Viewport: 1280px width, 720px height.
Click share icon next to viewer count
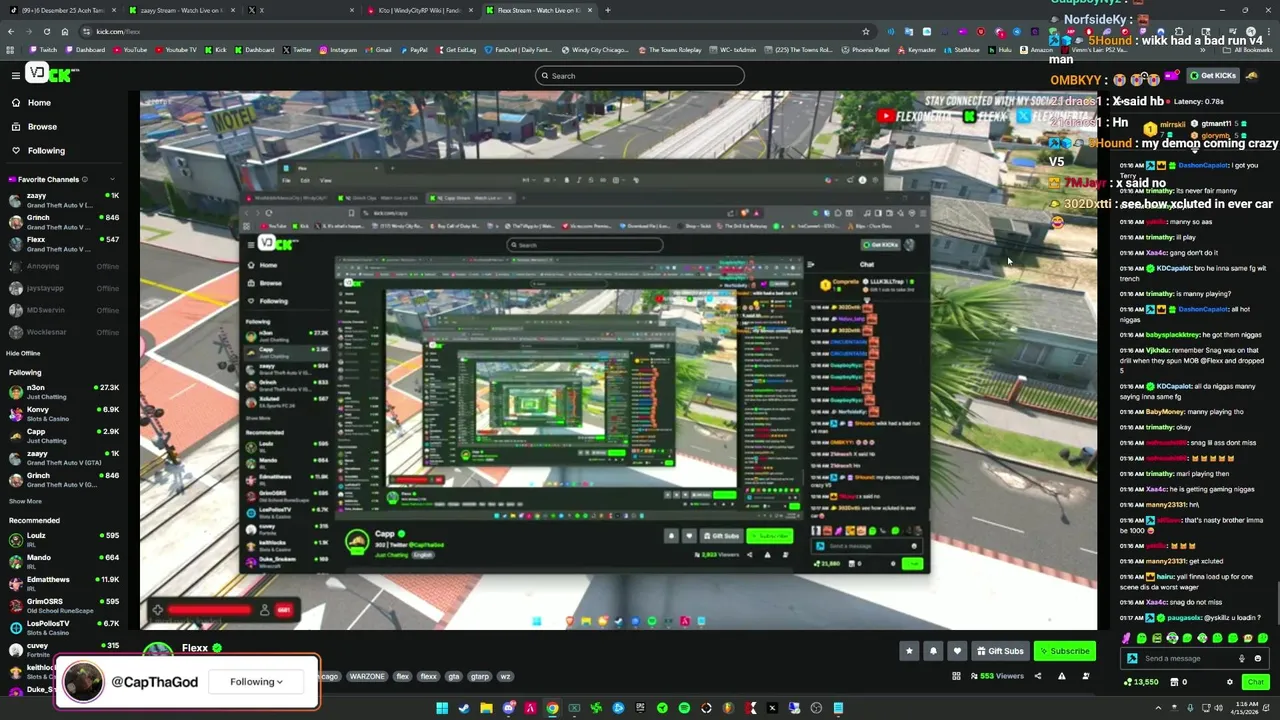(1037, 676)
